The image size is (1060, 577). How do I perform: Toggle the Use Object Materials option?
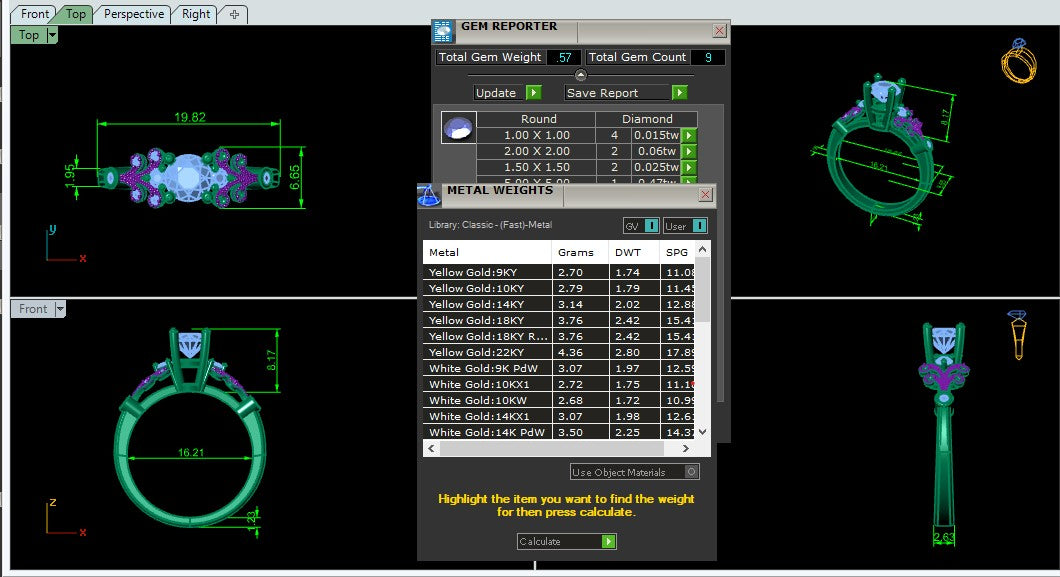click(x=634, y=472)
